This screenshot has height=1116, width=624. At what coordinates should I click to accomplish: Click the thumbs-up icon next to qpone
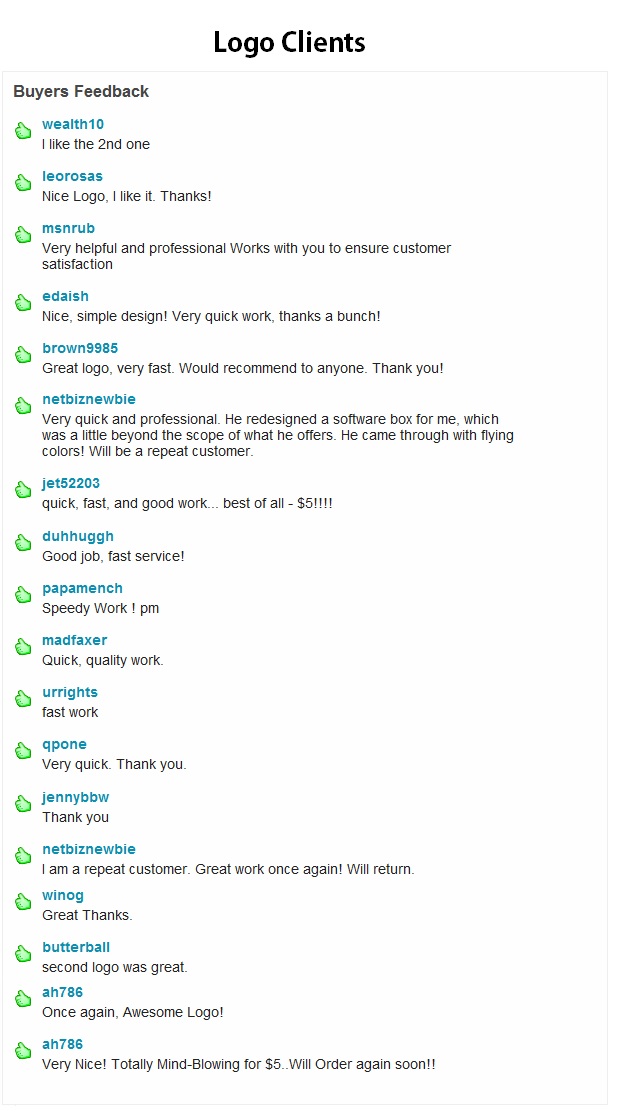(x=23, y=750)
